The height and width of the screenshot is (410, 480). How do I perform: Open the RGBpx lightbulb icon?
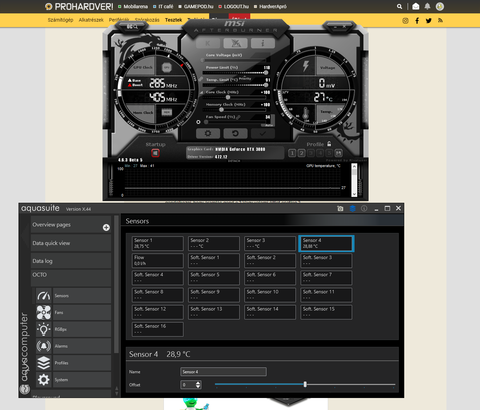(x=44, y=329)
